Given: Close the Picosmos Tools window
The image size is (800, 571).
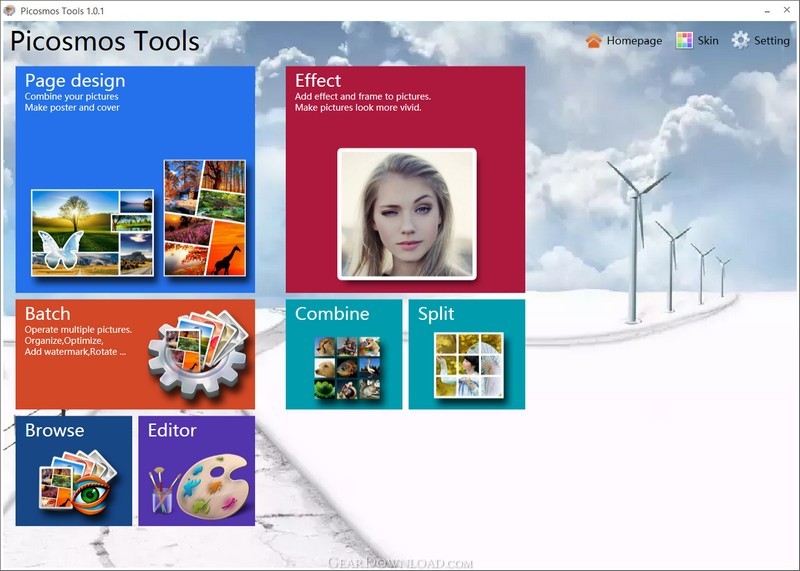Looking at the screenshot, I should pos(787,10).
